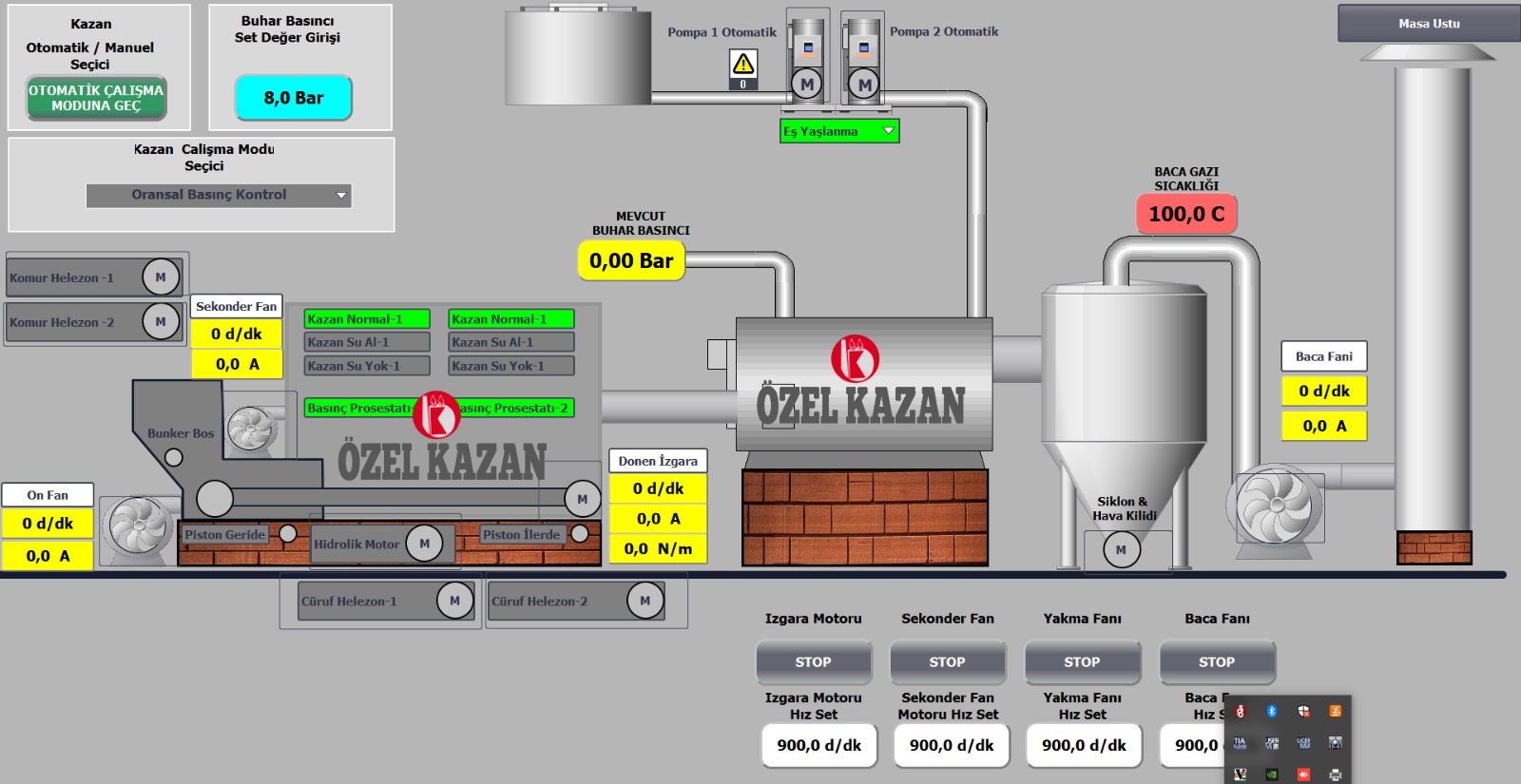Edit the Izgara Motoru Hız Set field
1521x784 pixels.
819,745
